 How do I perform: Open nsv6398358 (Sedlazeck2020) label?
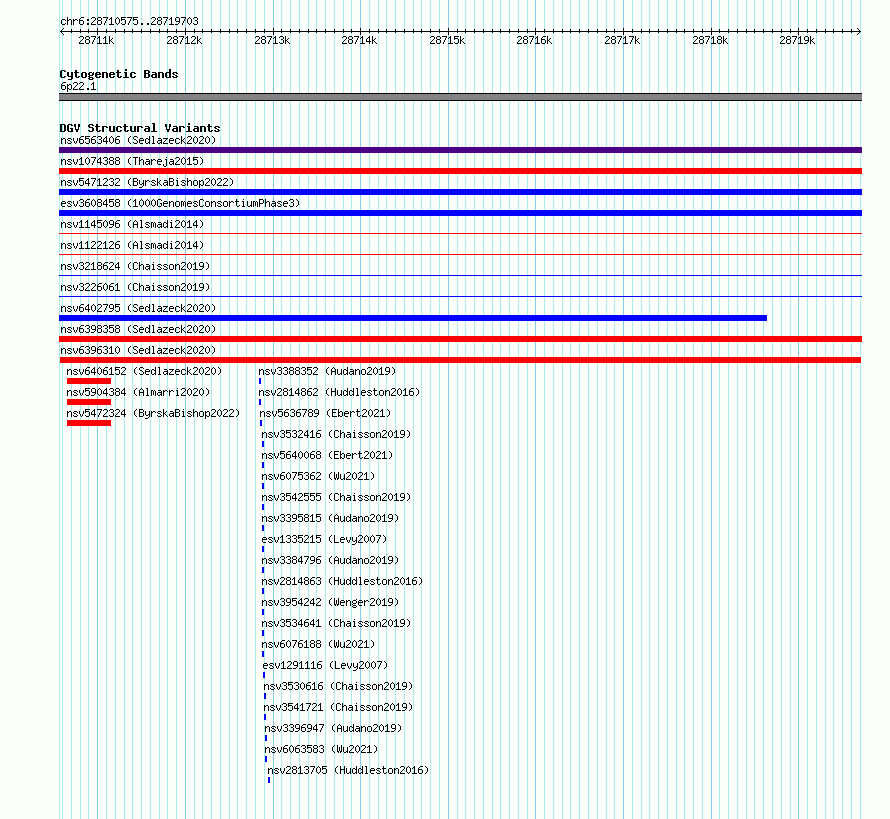click(x=138, y=329)
